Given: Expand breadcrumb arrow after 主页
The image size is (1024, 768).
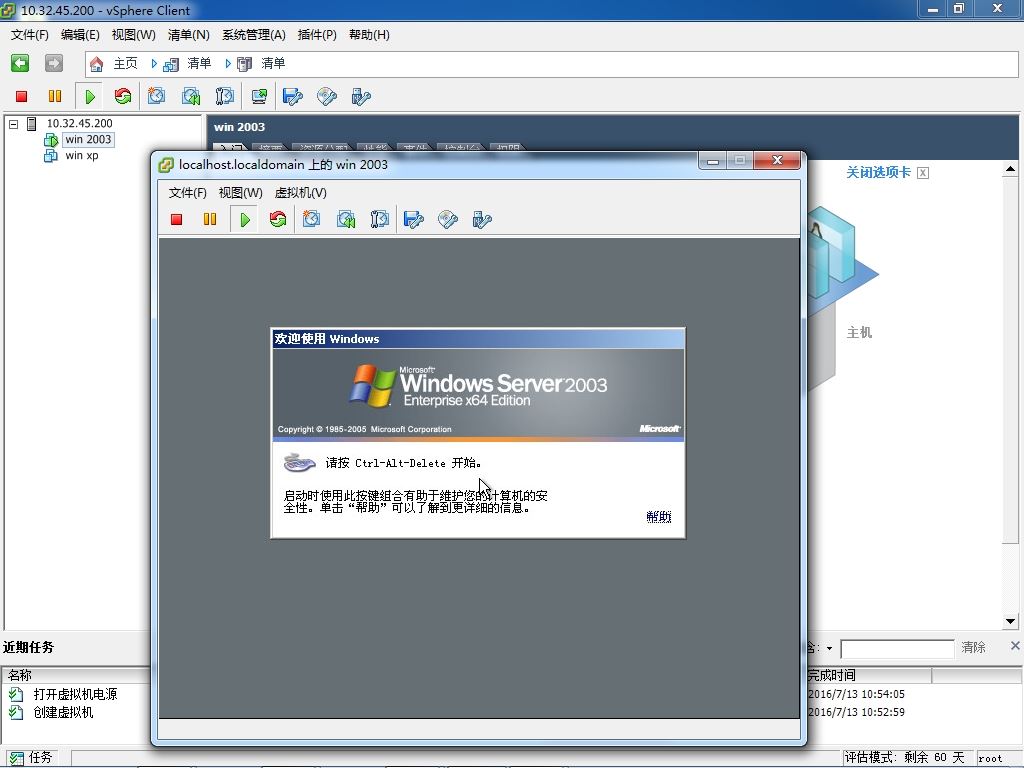Looking at the screenshot, I should click(x=154, y=63).
